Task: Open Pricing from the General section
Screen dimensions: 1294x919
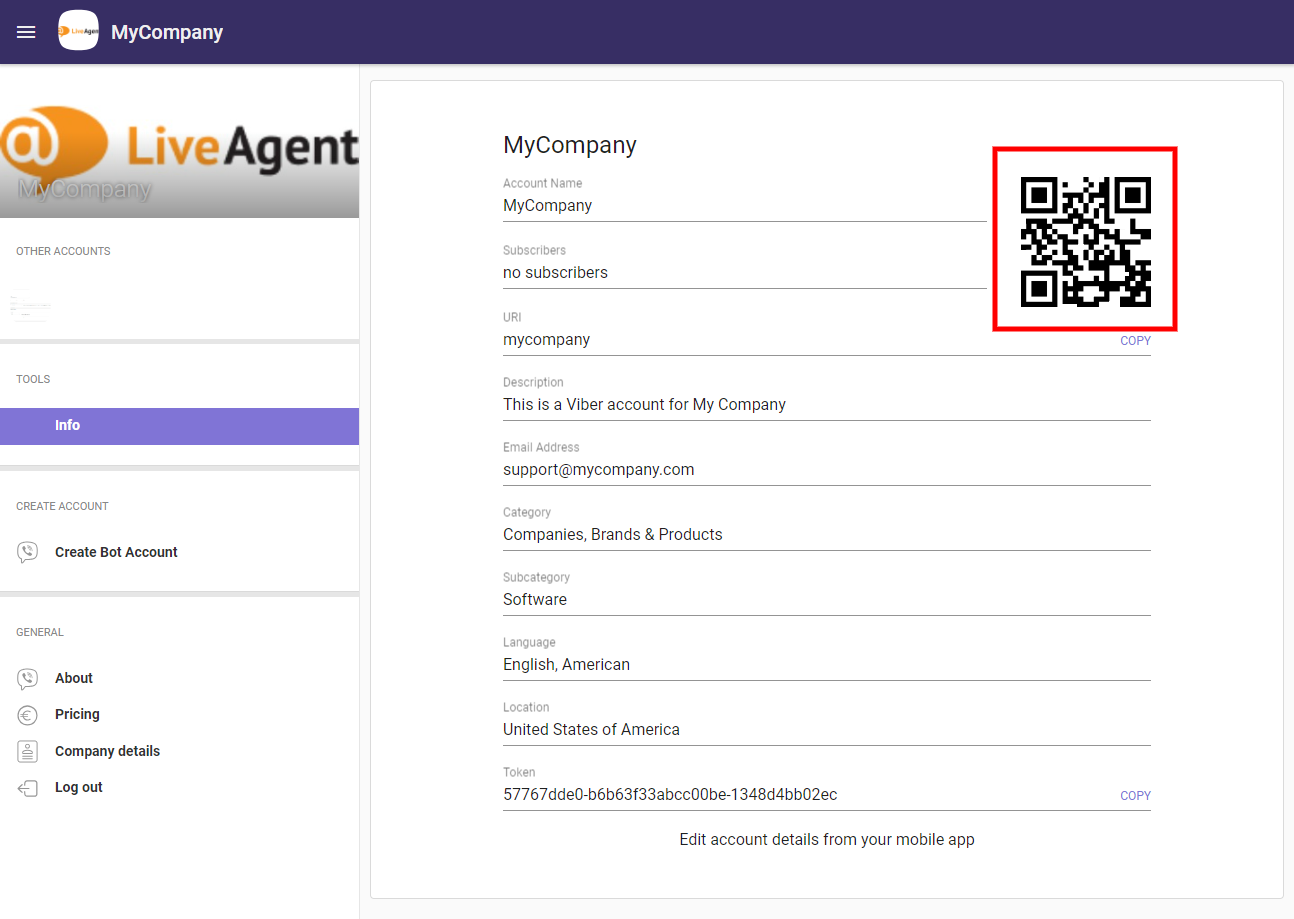Action: pyautogui.click(x=76, y=714)
